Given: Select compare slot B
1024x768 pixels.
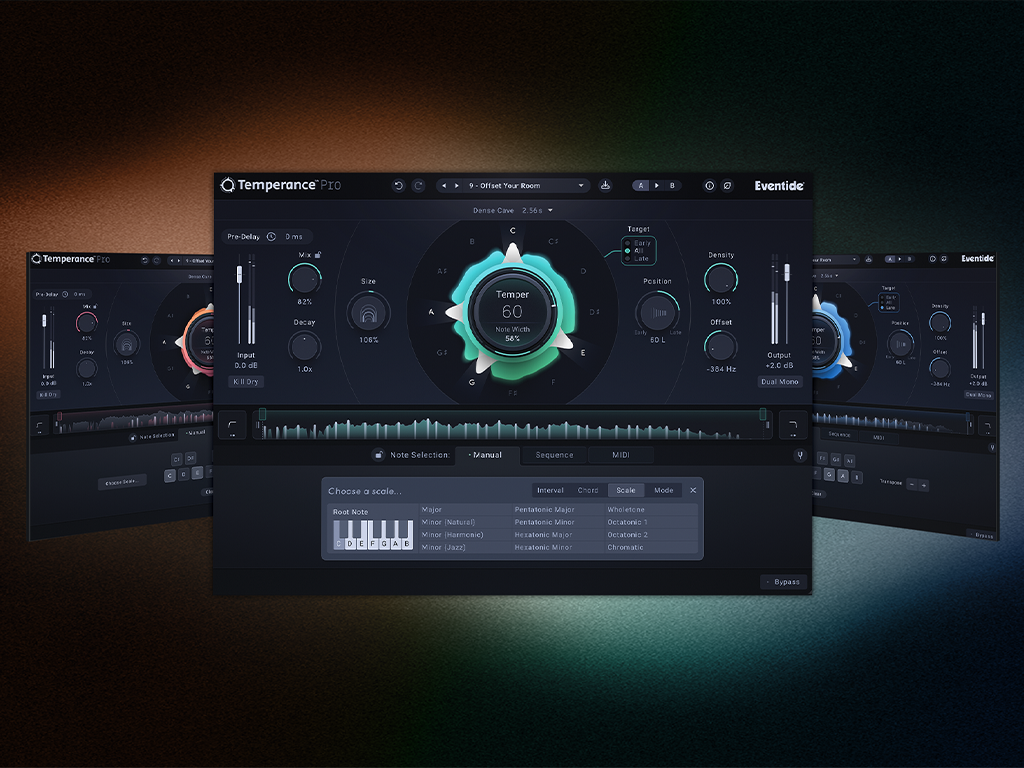Looking at the screenshot, I should point(672,185).
